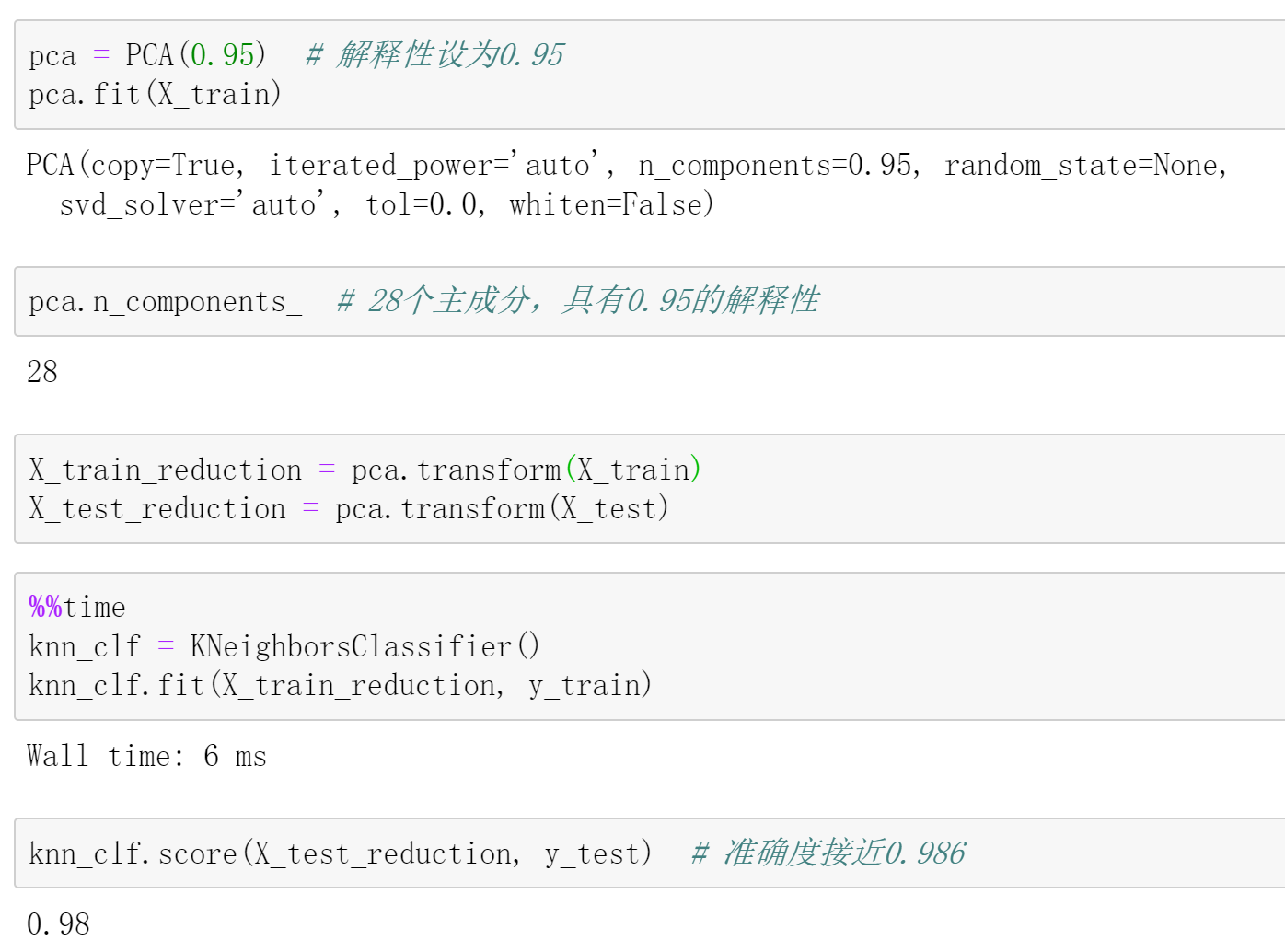Click the comment about 28个主成分
Screen dimensions: 1285x952
[577, 301]
